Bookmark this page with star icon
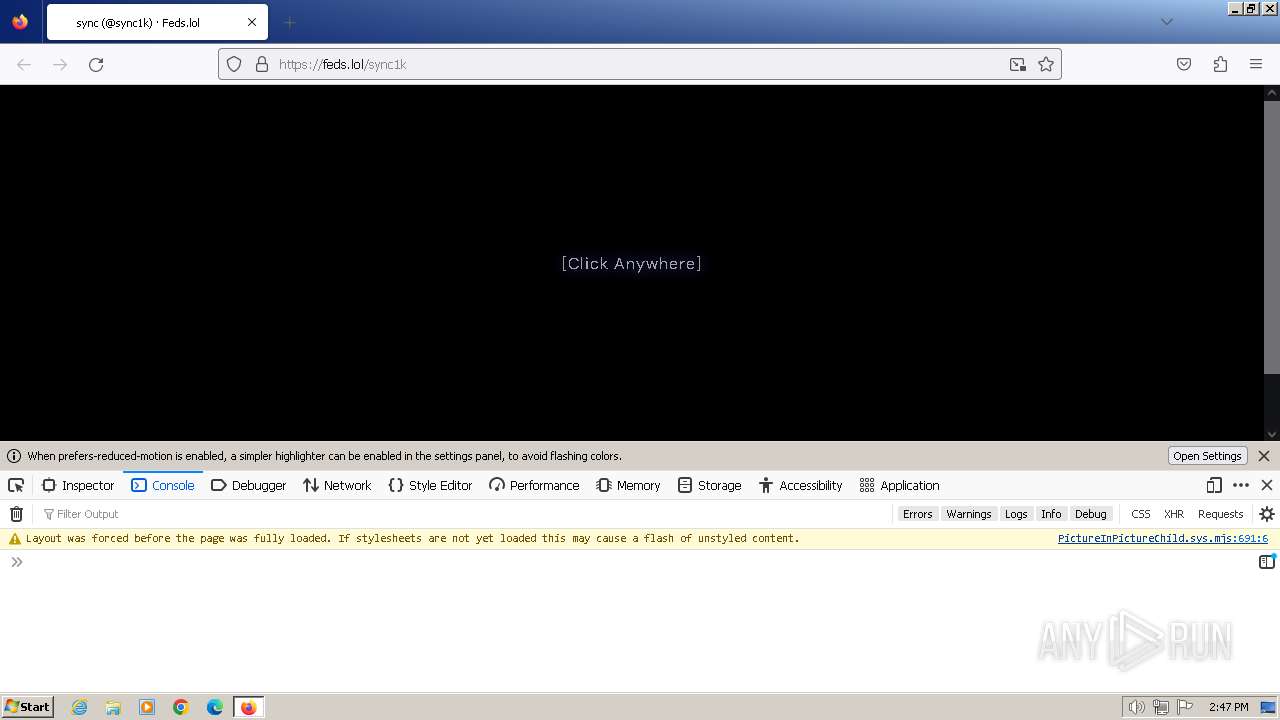Viewport: 1280px width, 720px height. [1046, 64]
